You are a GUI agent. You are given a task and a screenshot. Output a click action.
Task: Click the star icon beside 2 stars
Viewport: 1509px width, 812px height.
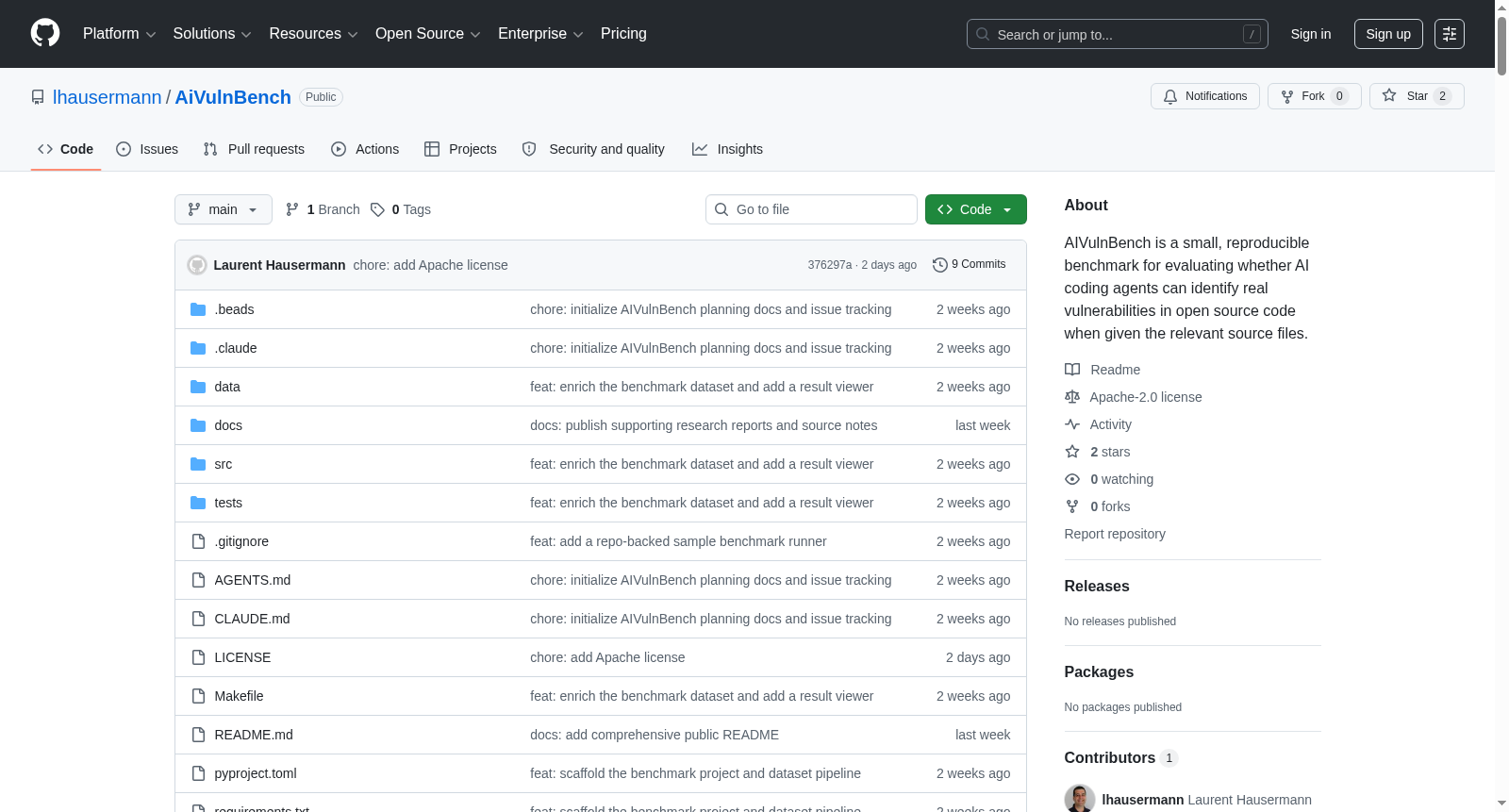pos(1072,452)
